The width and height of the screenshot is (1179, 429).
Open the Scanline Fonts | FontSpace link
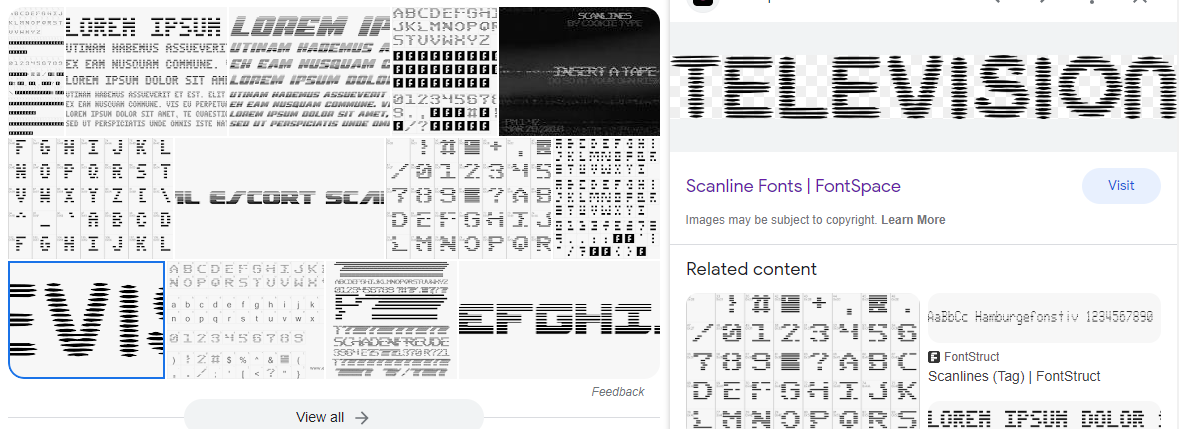point(793,186)
